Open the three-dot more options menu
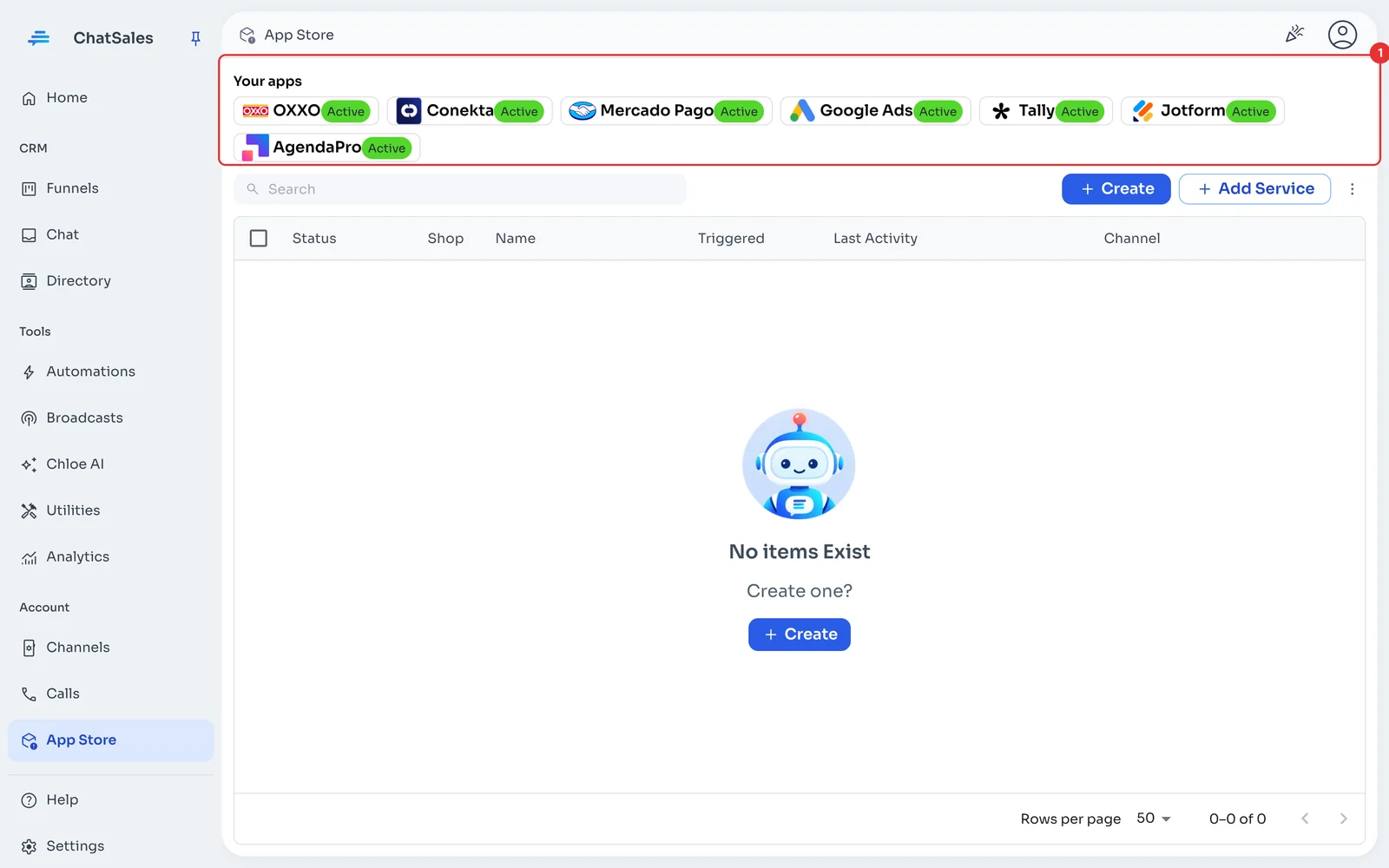1389x868 pixels. point(1352,189)
